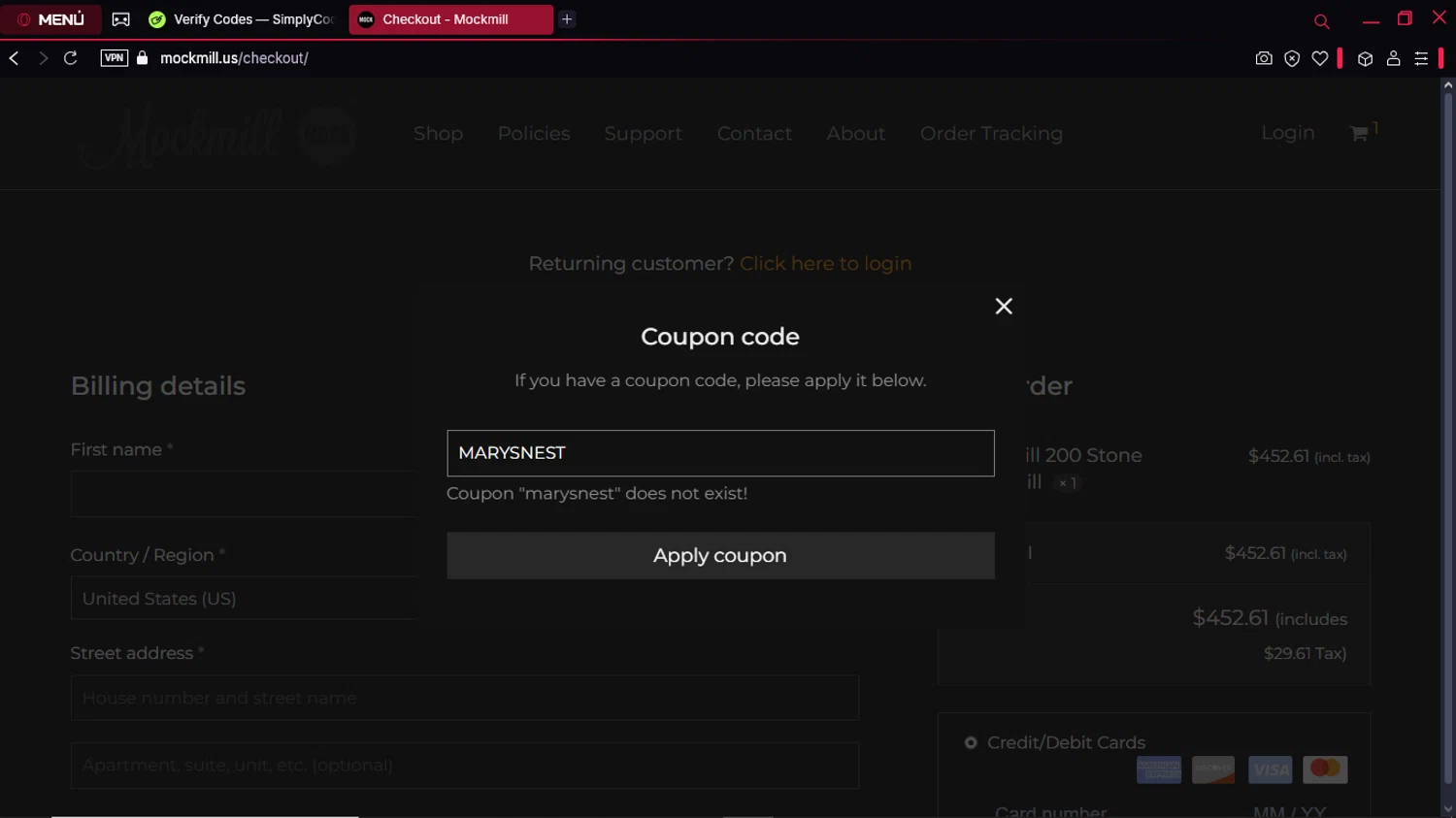Open the browser profile account icon
This screenshot has height=818, width=1456.
click(1393, 58)
